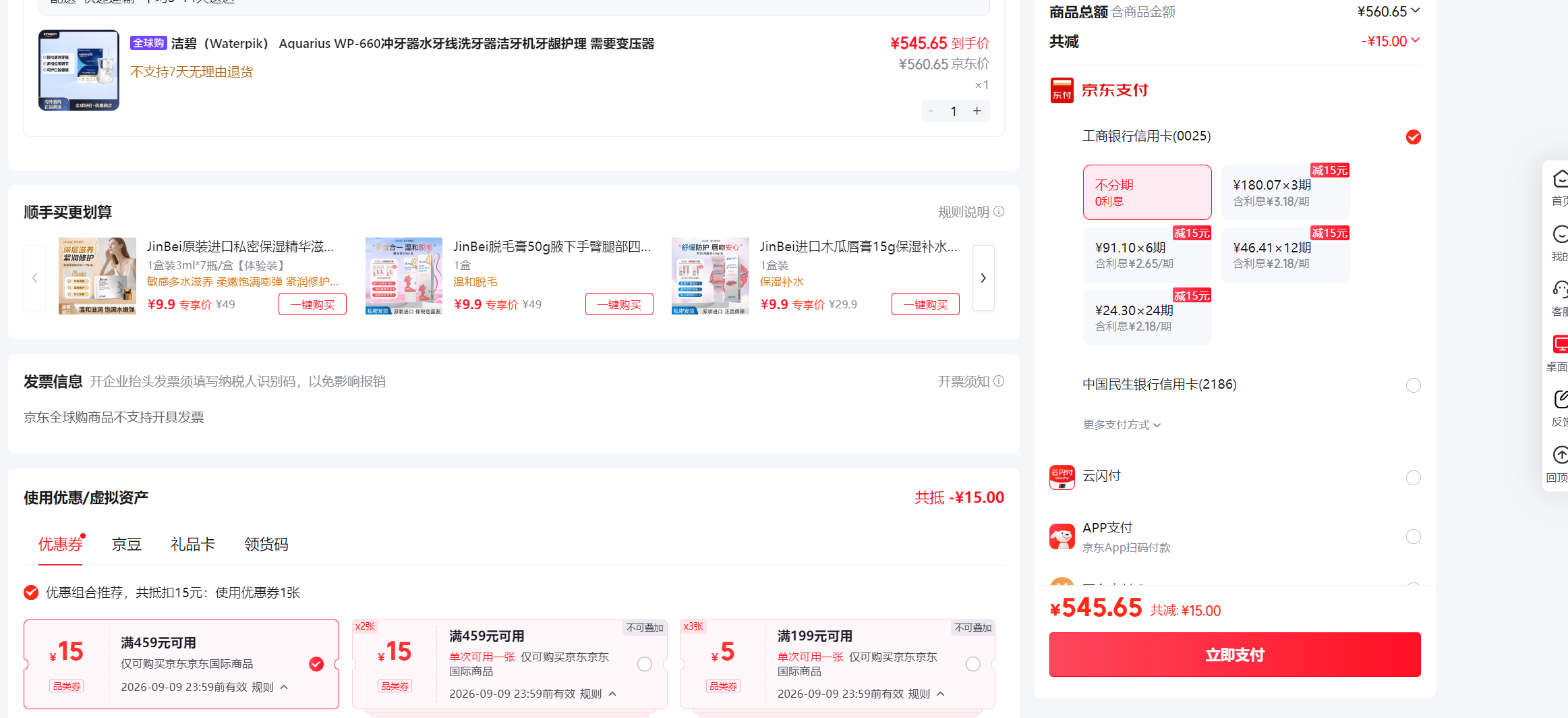
Task: Click the APP支付 JD dog icon
Action: [1062, 536]
